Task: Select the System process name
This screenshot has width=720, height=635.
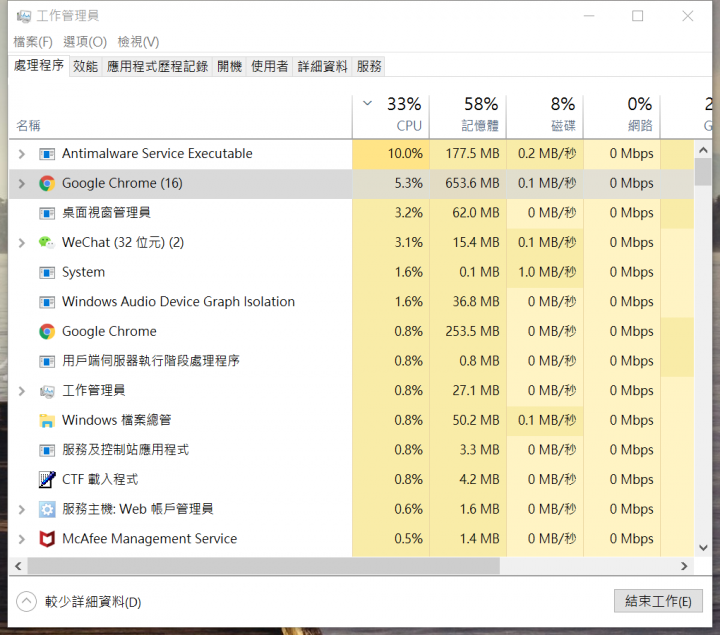Action: 84,272
